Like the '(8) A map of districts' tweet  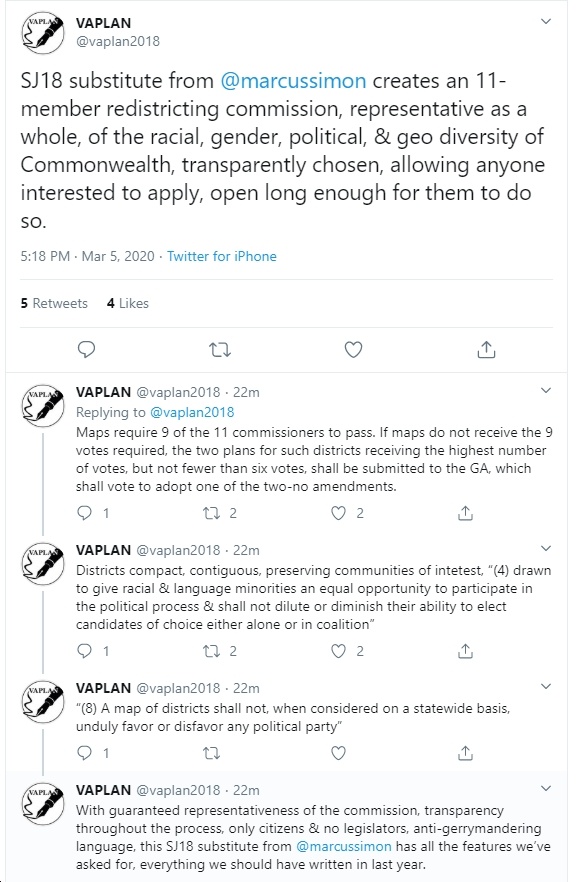click(338, 753)
